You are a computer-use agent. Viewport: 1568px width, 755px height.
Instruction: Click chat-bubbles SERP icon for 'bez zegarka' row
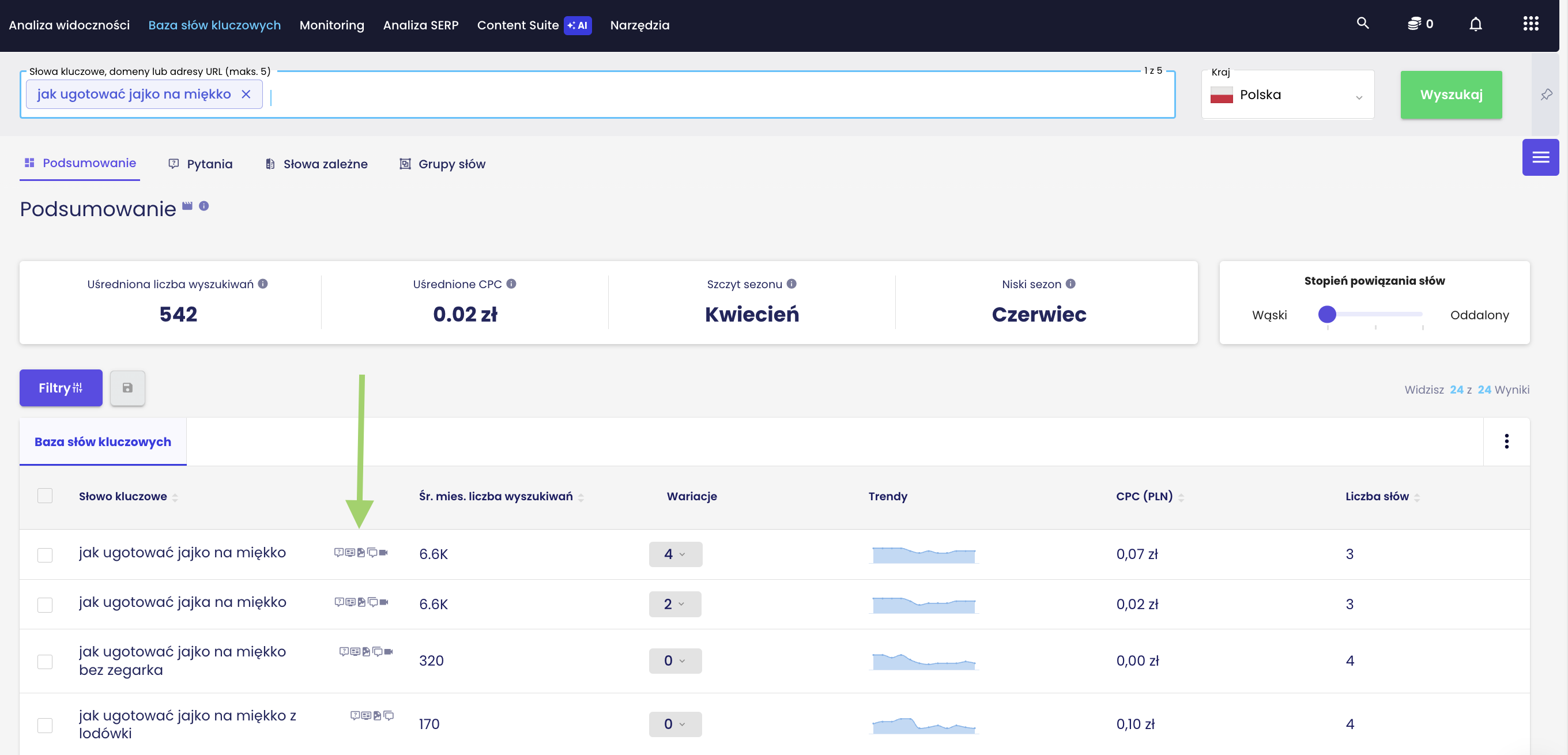[378, 652]
